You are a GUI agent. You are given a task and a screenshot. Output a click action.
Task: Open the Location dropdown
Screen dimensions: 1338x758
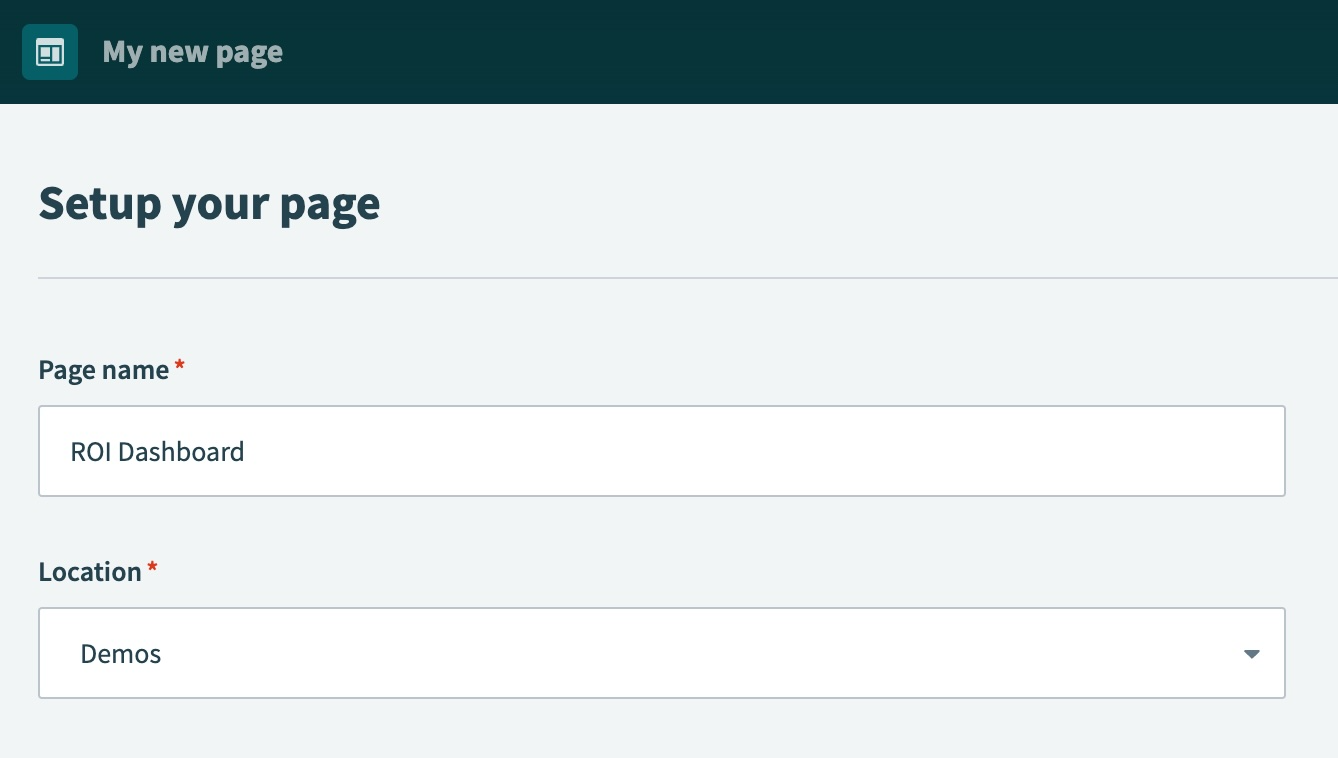point(660,653)
